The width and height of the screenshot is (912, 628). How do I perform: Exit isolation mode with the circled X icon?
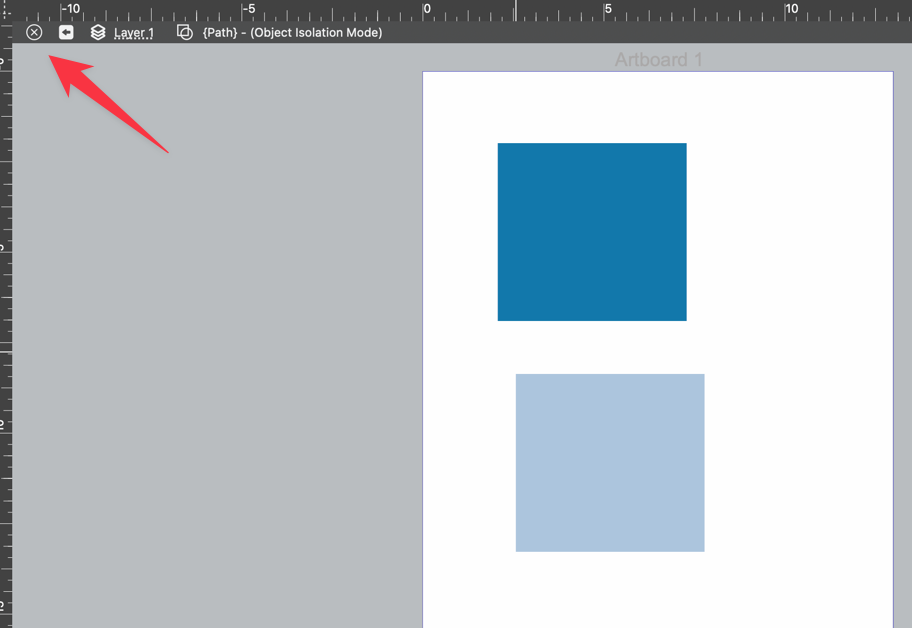pos(34,33)
